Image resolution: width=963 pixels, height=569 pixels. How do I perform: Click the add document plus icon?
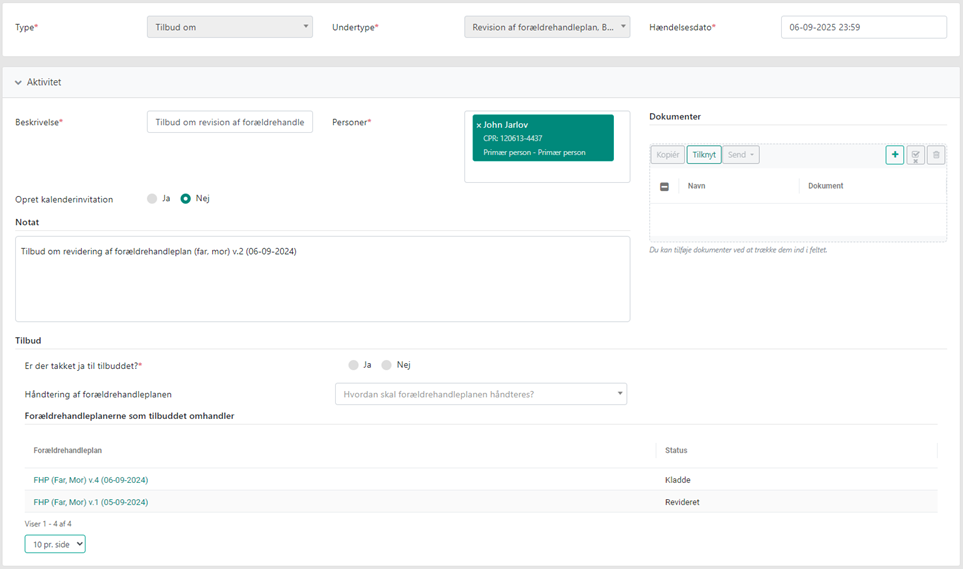click(x=894, y=155)
